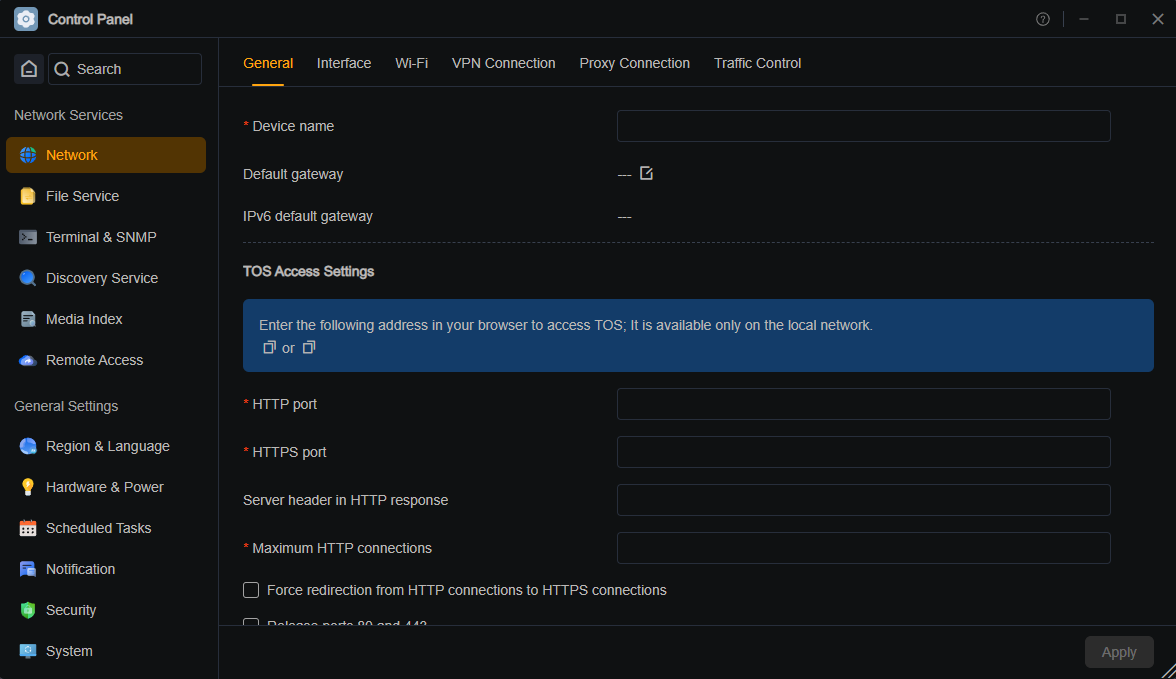1176x679 pixels.
Task: Open the VPN Connection tab
Action: click(x=503, y=64)
